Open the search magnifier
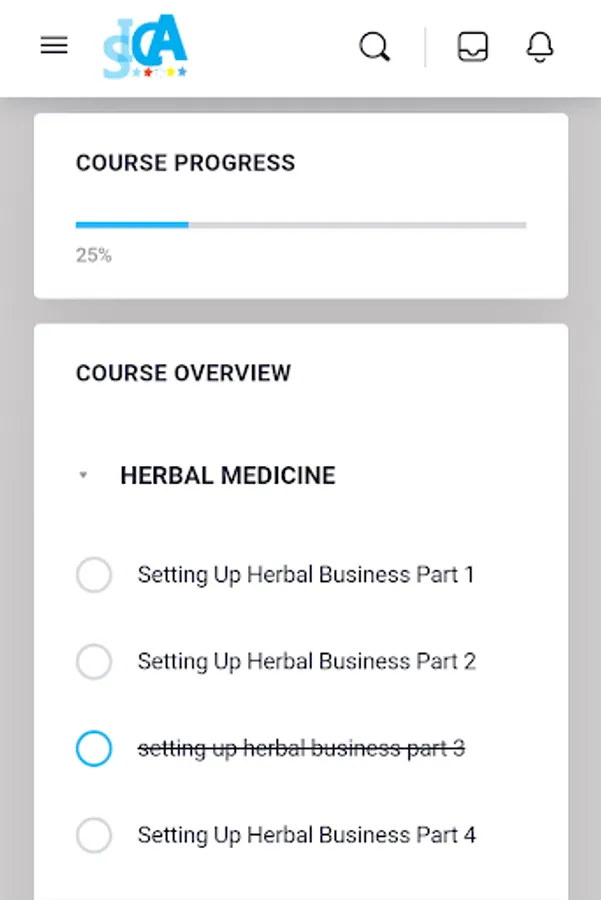Screen dimensions: 601x900 click(x=374, y=47)
